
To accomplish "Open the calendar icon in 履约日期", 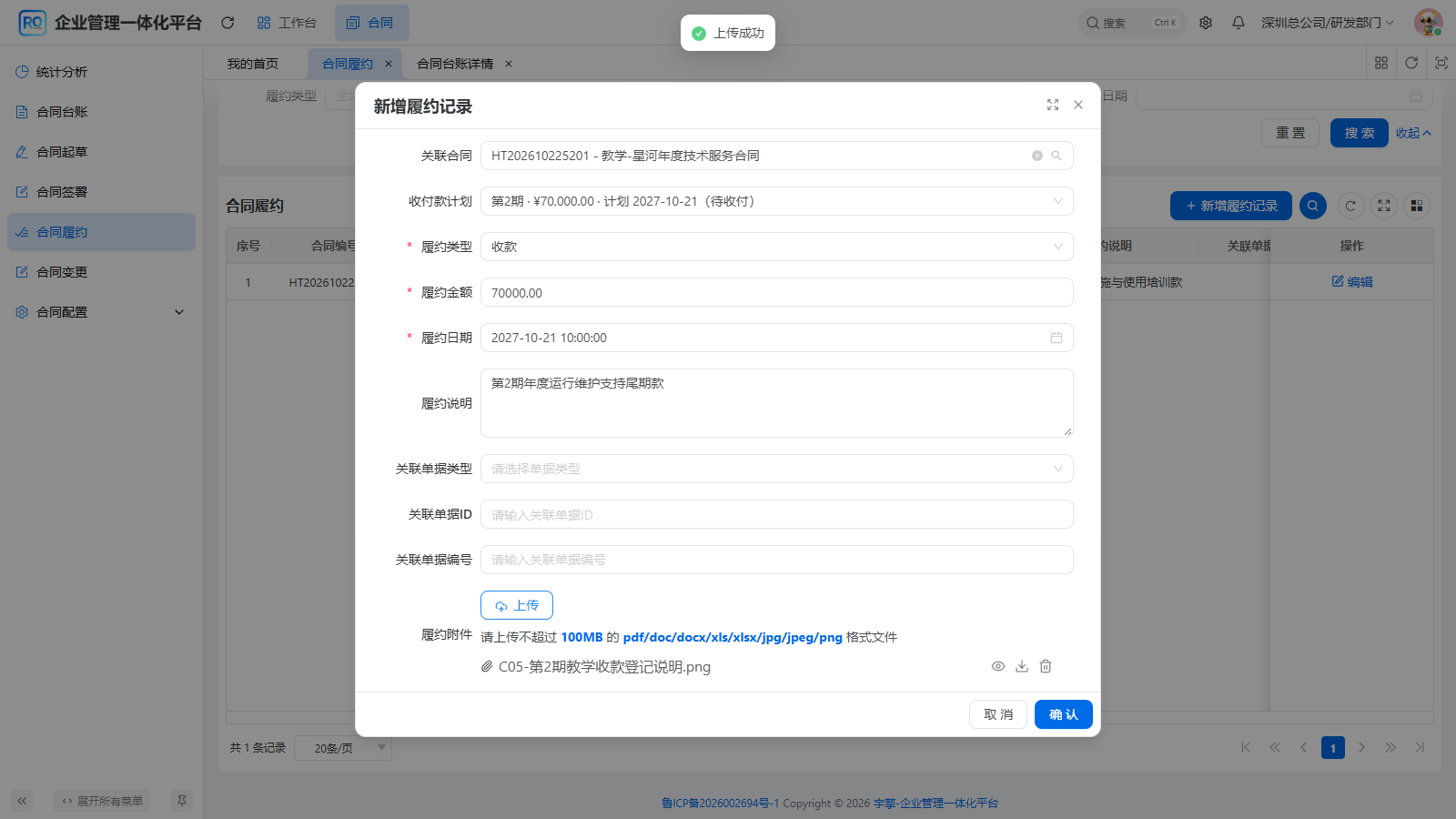I will click(x=1057, y=338).
